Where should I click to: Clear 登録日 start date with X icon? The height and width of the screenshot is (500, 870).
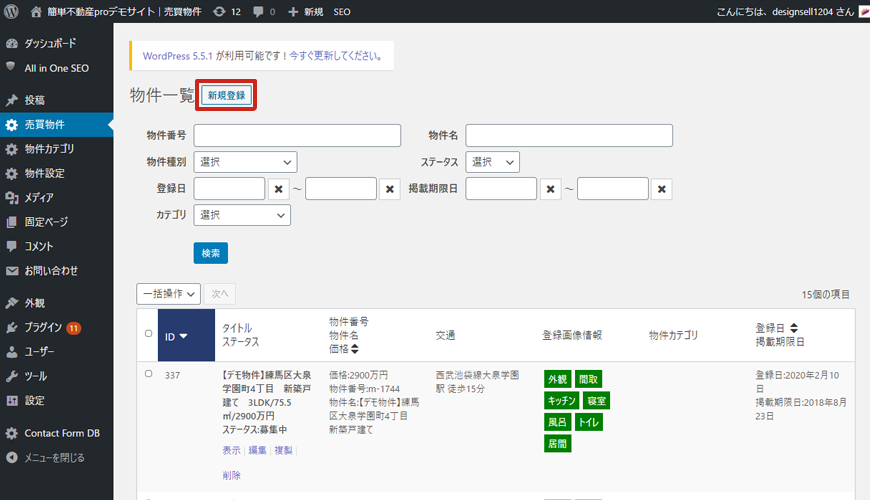[281, 189]
